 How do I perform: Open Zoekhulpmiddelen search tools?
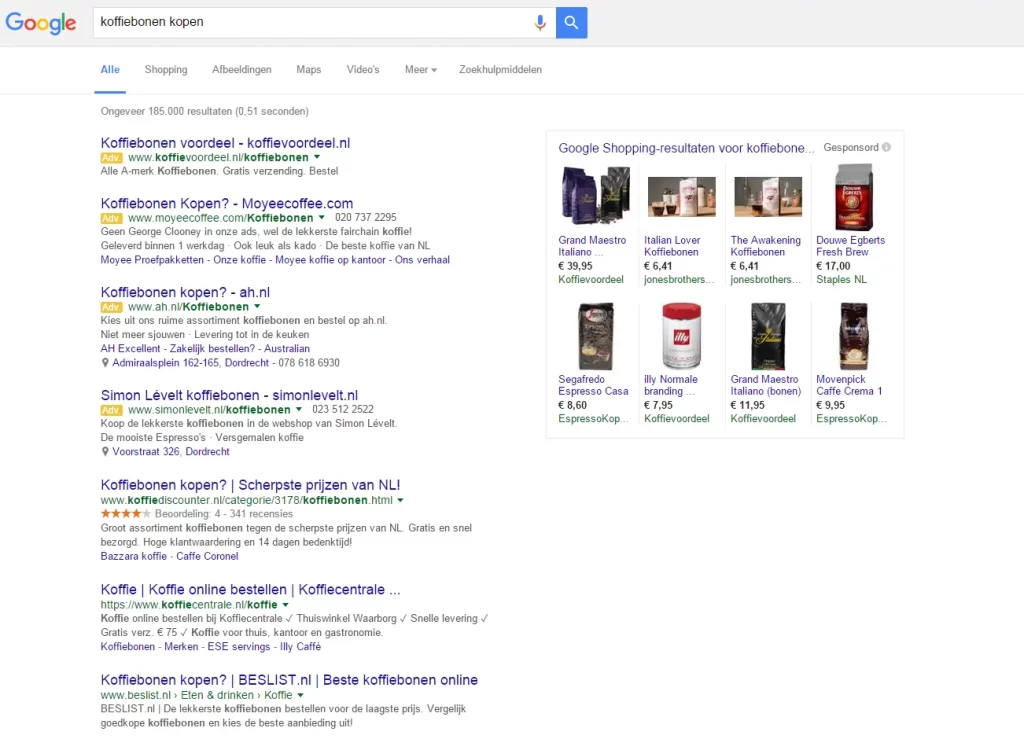500,70
